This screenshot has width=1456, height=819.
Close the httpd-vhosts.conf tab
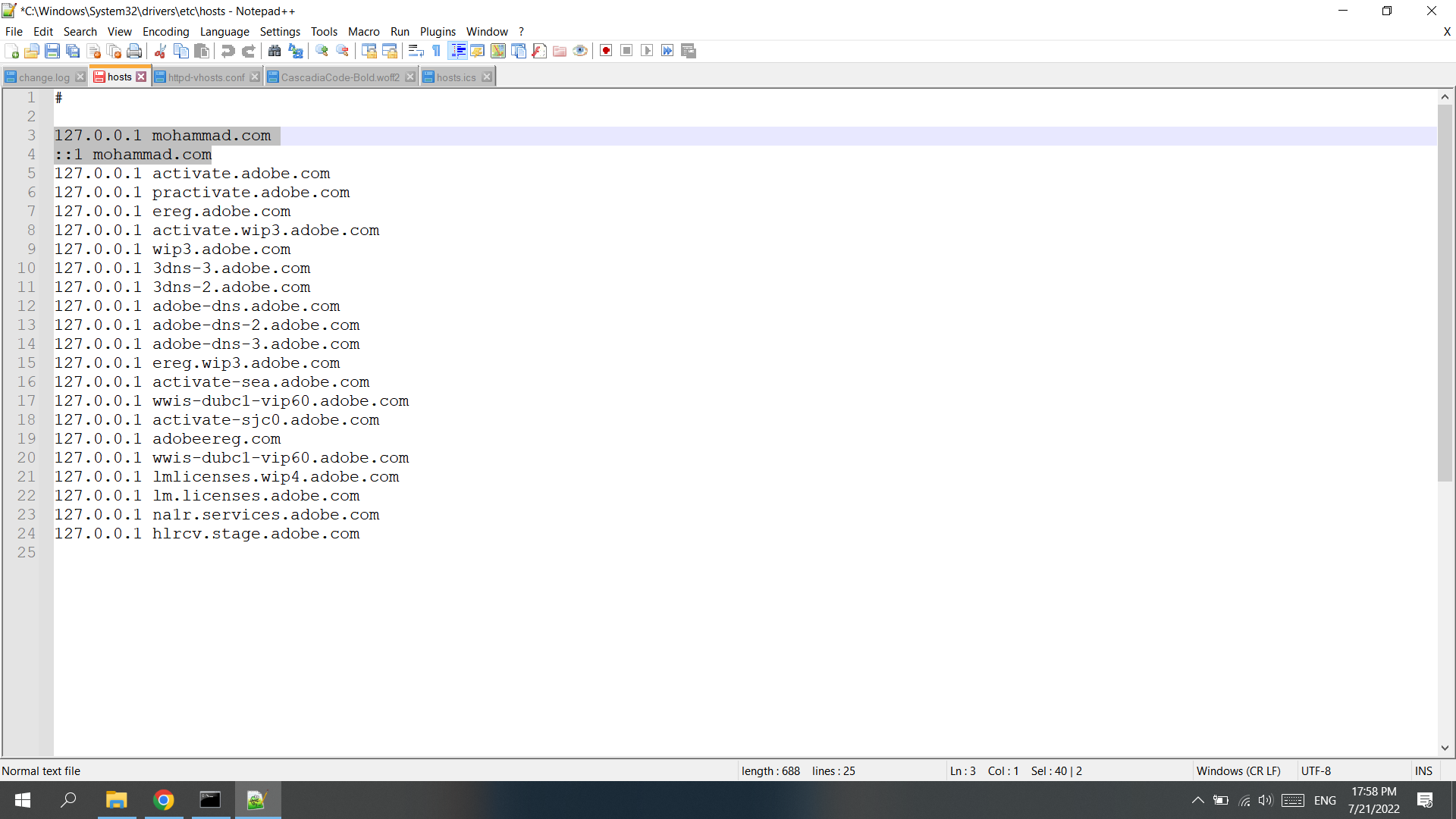point(255,77)
